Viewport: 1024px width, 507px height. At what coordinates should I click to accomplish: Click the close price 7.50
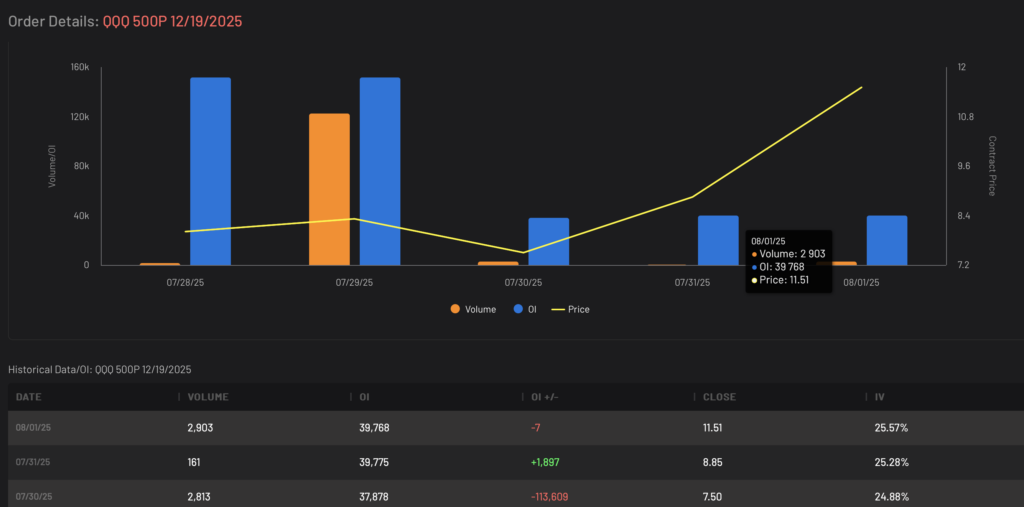coord(712,497)
